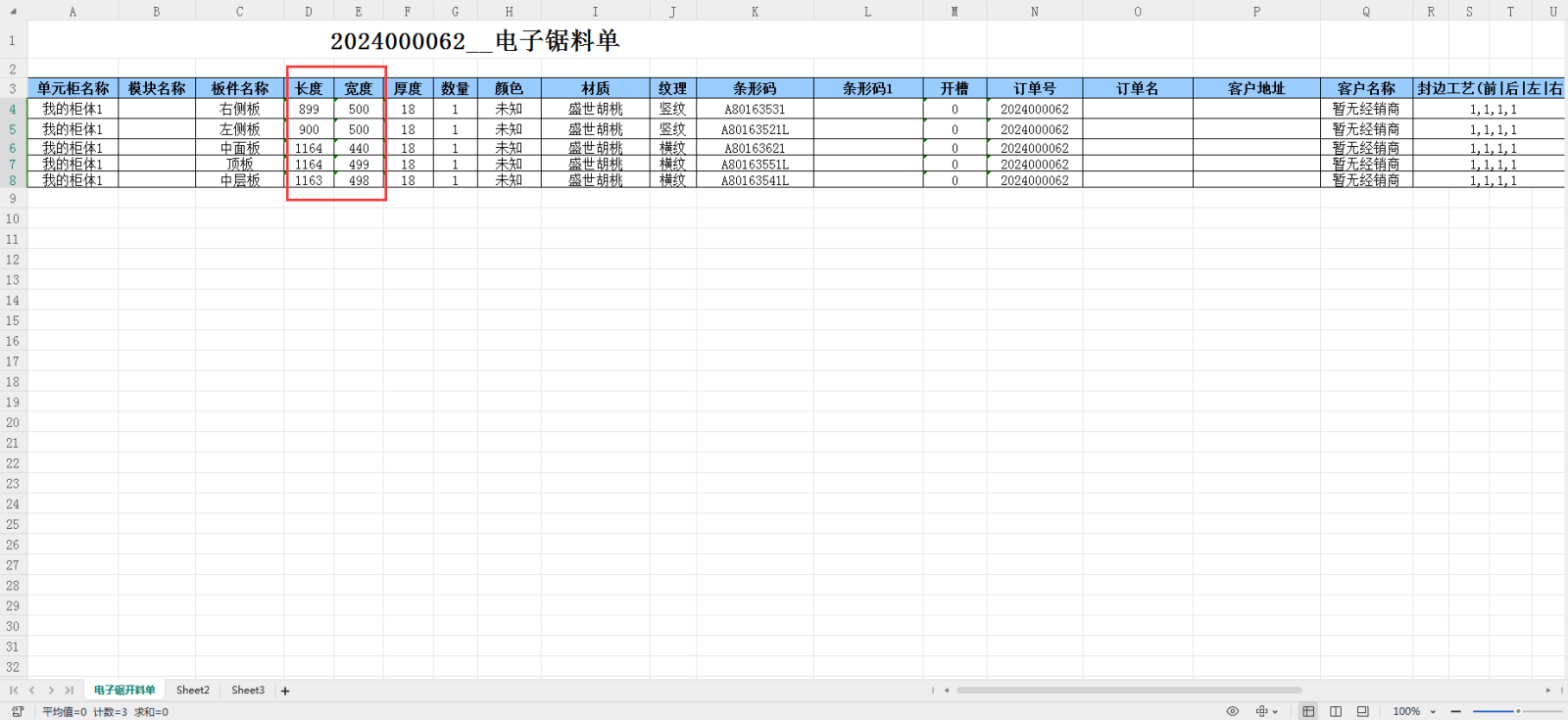
Task: Click 开槽 header cell
Action: [955, 88]
